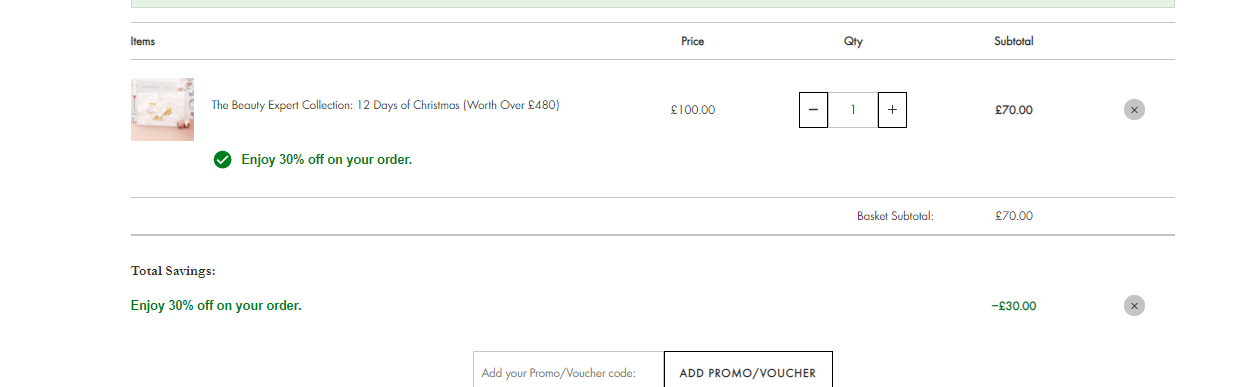Increase quantity with the plus button
Viewport: 1240px width, 387px height.
tap(892, 110)
